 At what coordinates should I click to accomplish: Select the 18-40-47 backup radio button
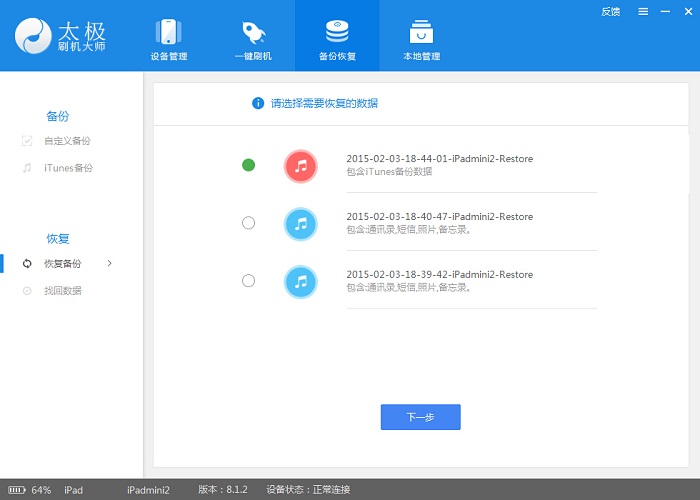[x=248, y=223]
